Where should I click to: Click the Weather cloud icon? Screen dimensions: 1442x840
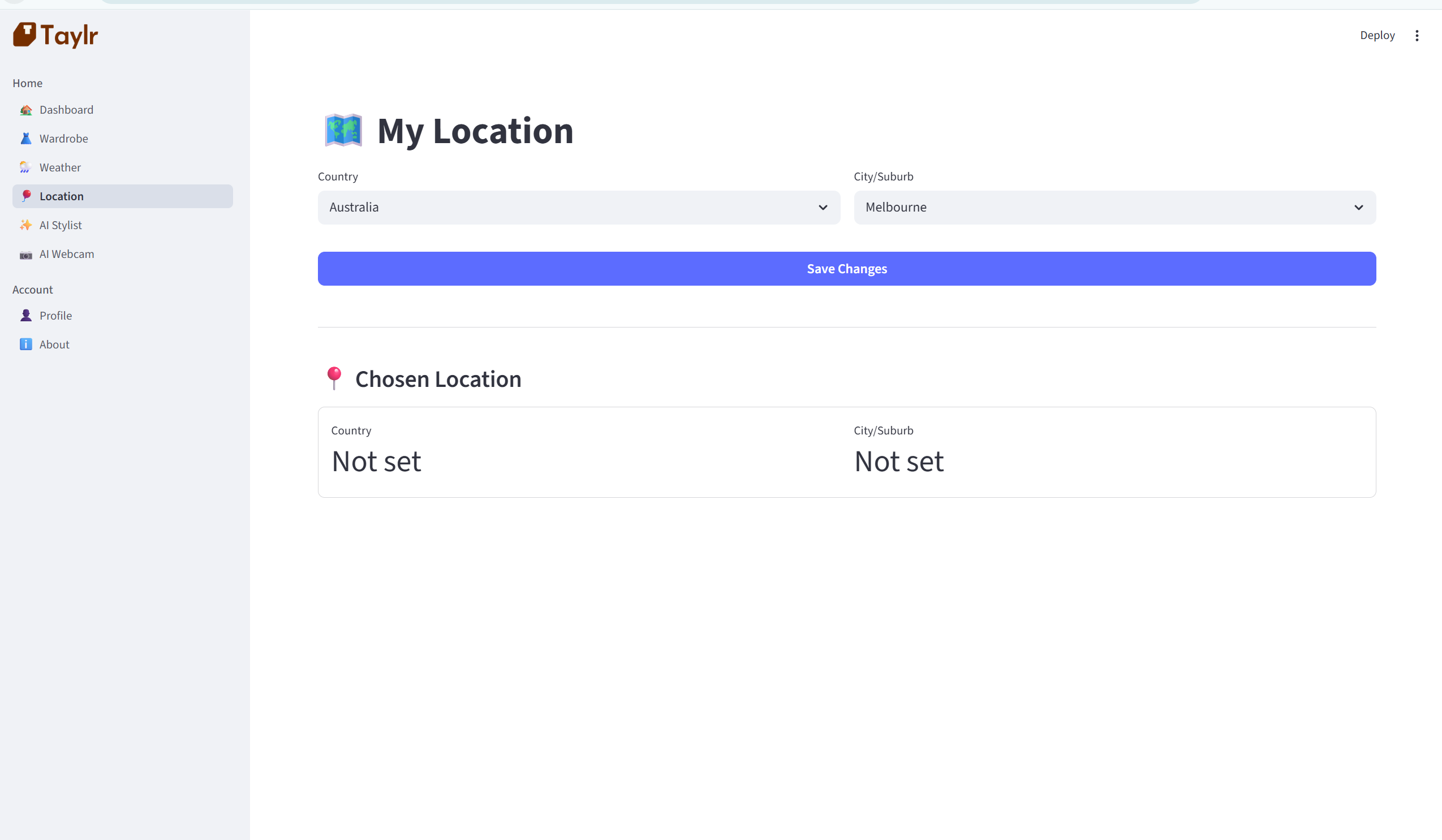point(26,167)
